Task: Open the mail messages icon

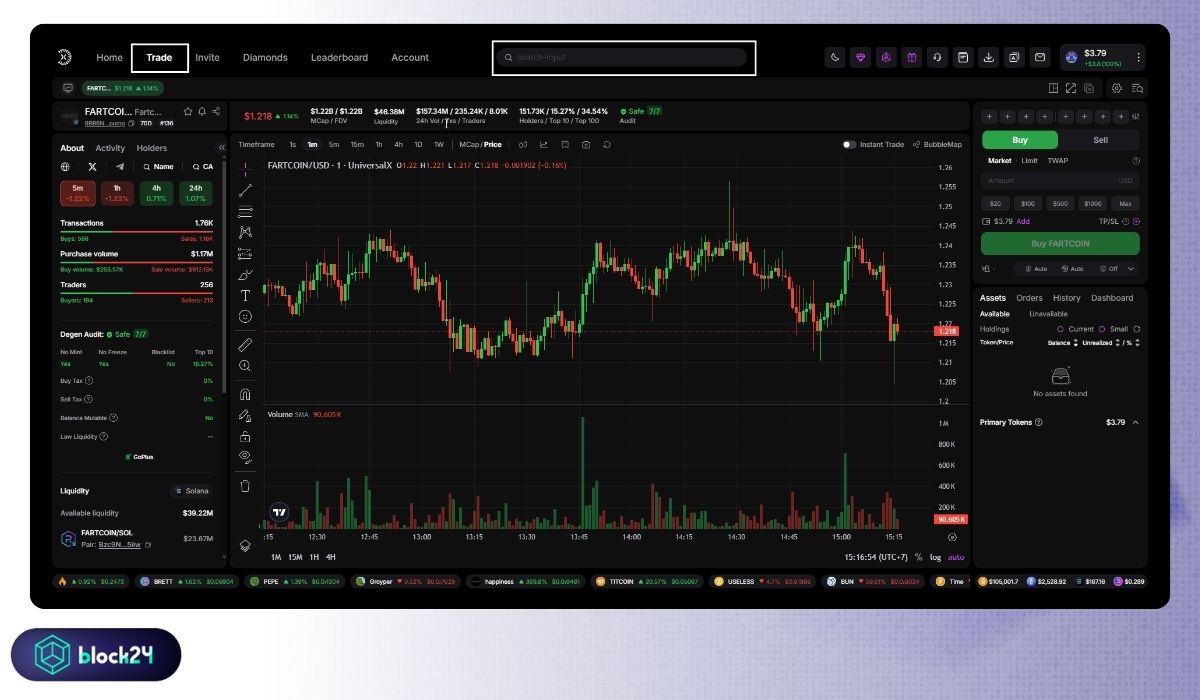Action: pyautogui.click(x=1040, y=57)
